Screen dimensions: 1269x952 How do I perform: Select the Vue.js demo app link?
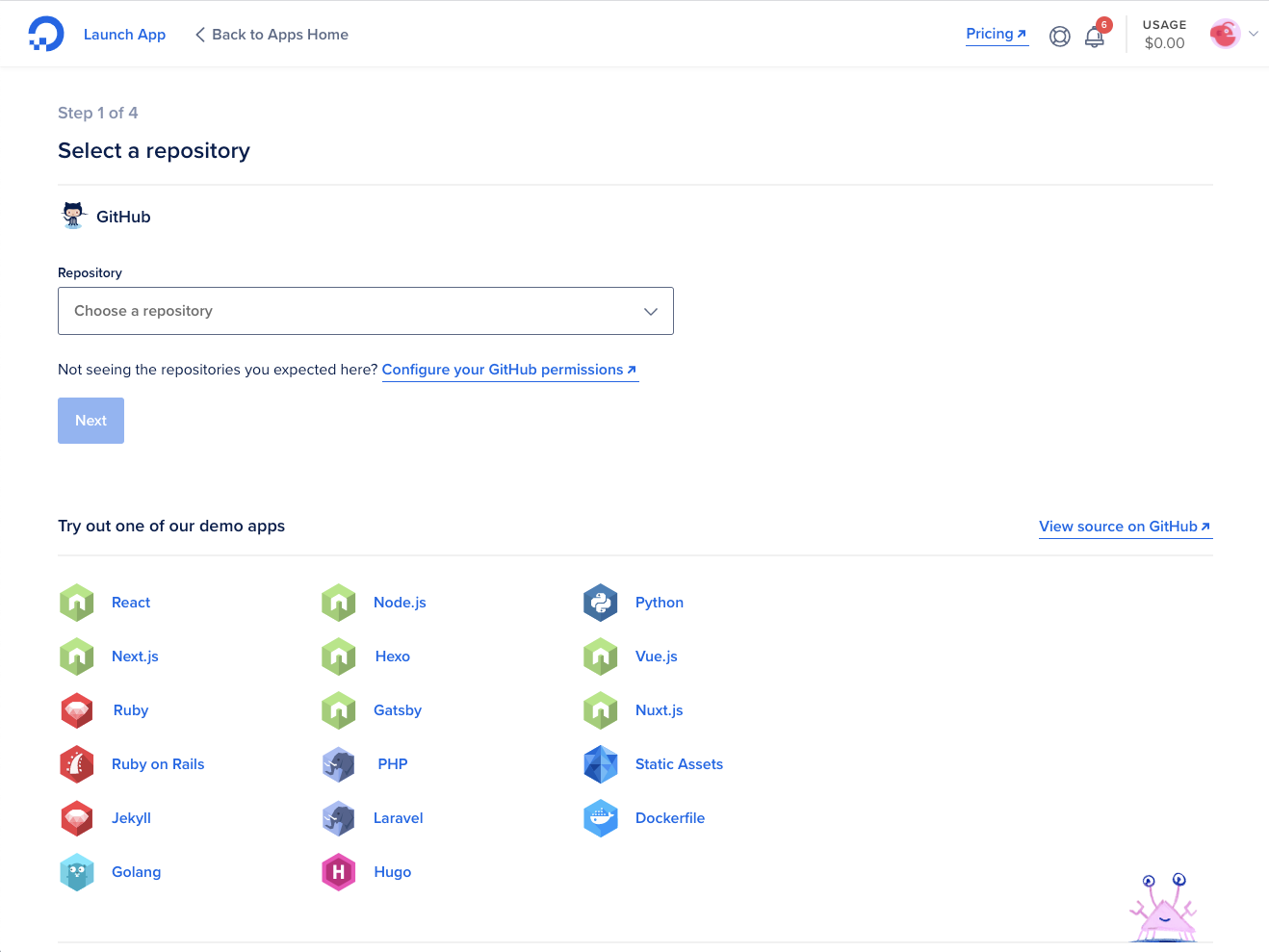(x=657, y=656)
